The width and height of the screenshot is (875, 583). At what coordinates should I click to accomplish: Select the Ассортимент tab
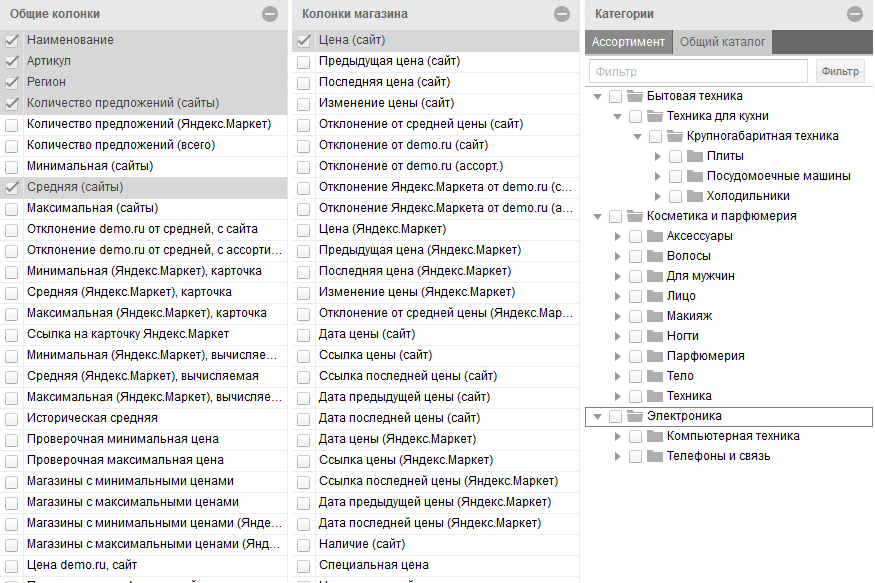(628, 42)
